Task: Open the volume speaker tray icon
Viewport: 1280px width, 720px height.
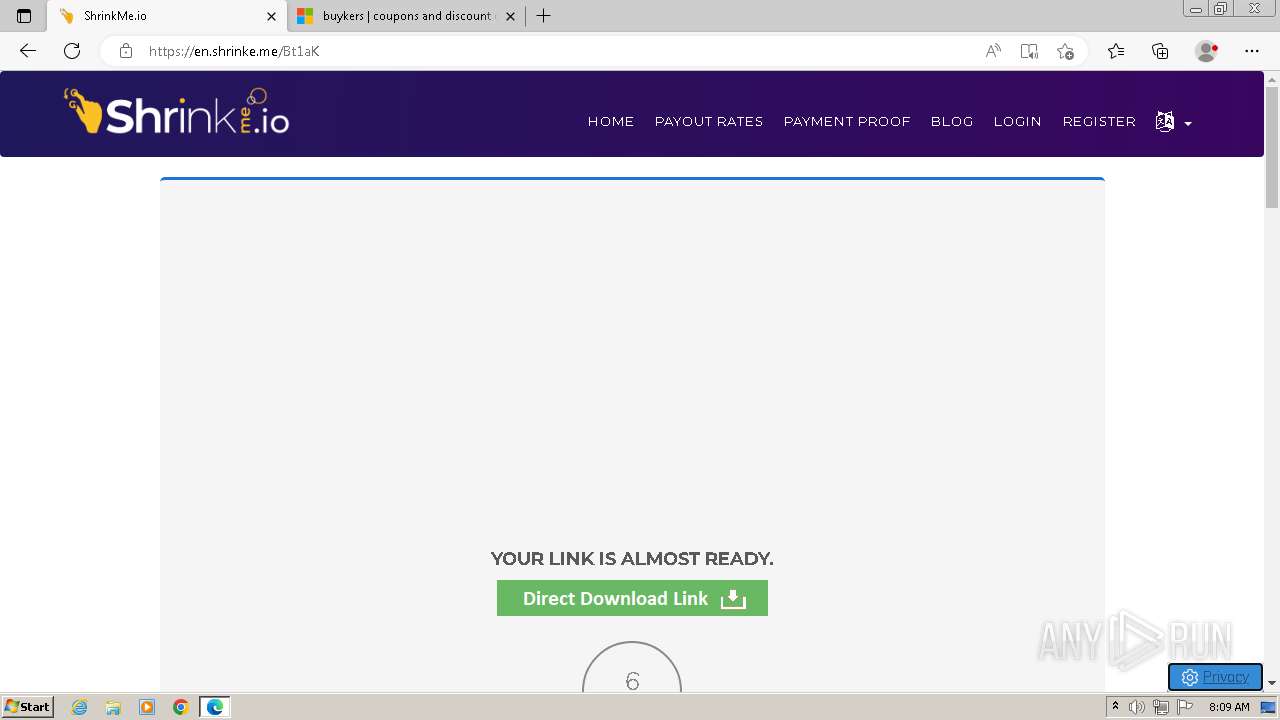Action: click(x=1137, y=707)
